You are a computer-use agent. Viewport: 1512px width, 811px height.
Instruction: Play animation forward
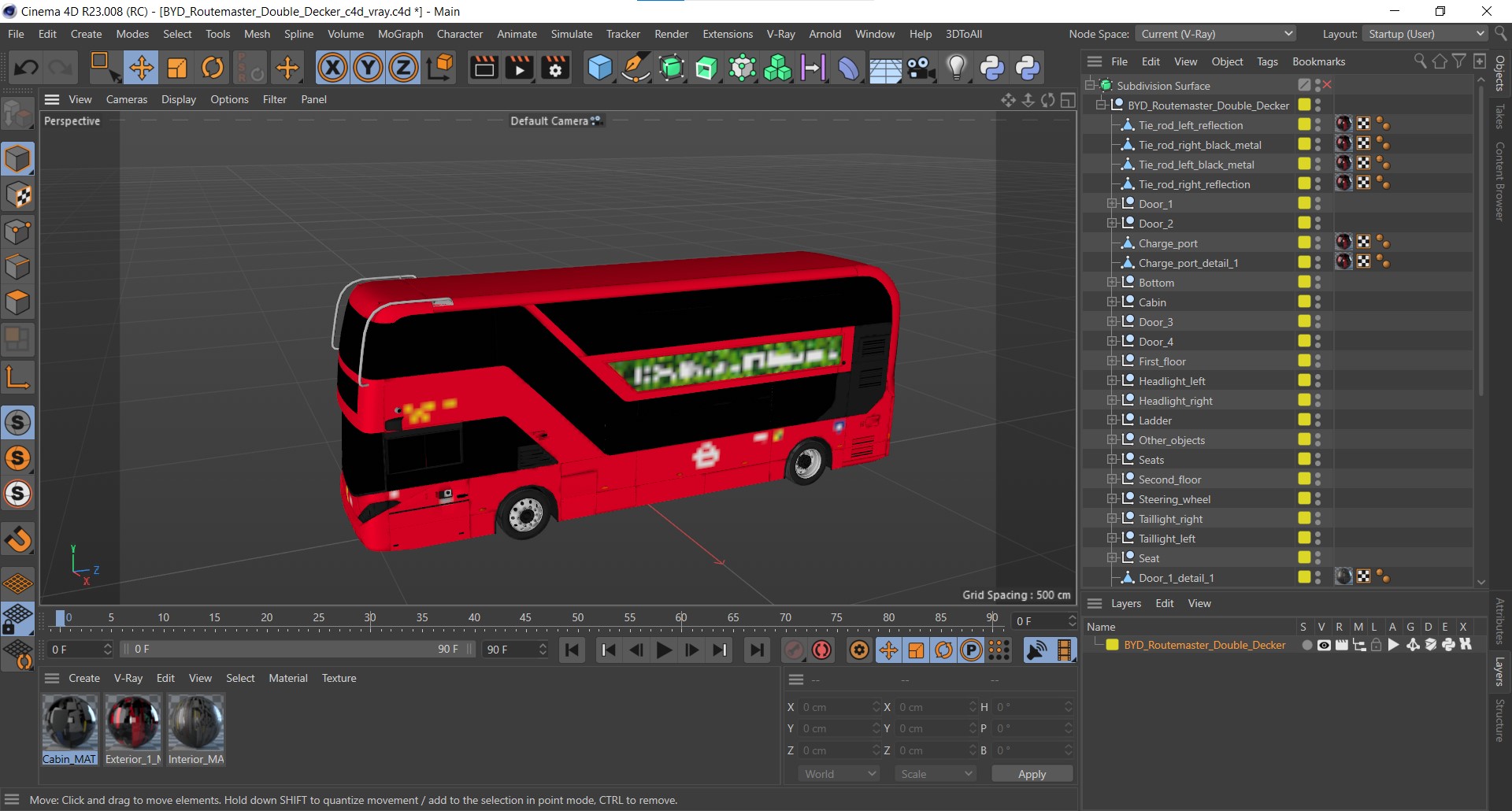664,650
